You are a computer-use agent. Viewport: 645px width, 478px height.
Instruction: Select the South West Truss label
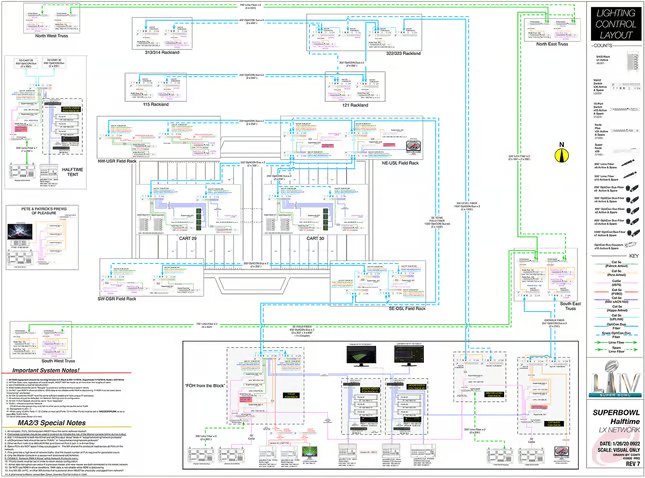click(58, 361)
